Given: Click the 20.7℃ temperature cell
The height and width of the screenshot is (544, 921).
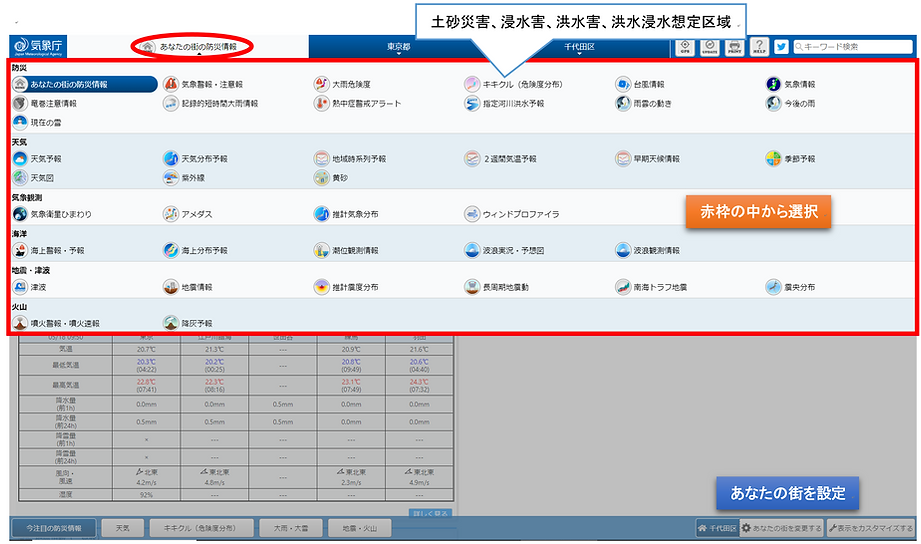Looking at the screenshot, I should (x=146, y=349).
